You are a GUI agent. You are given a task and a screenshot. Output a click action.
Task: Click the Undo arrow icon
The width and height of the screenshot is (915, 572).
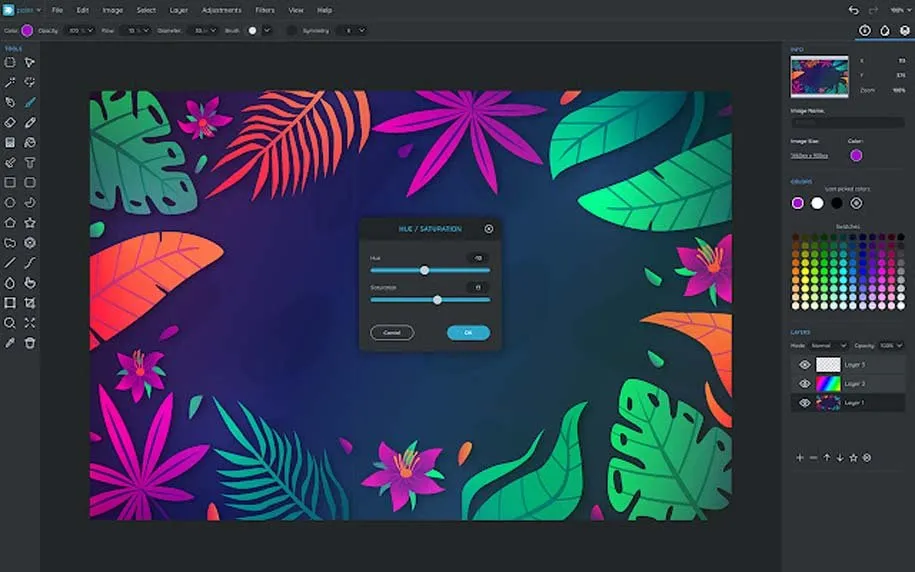tap(853, 10)
